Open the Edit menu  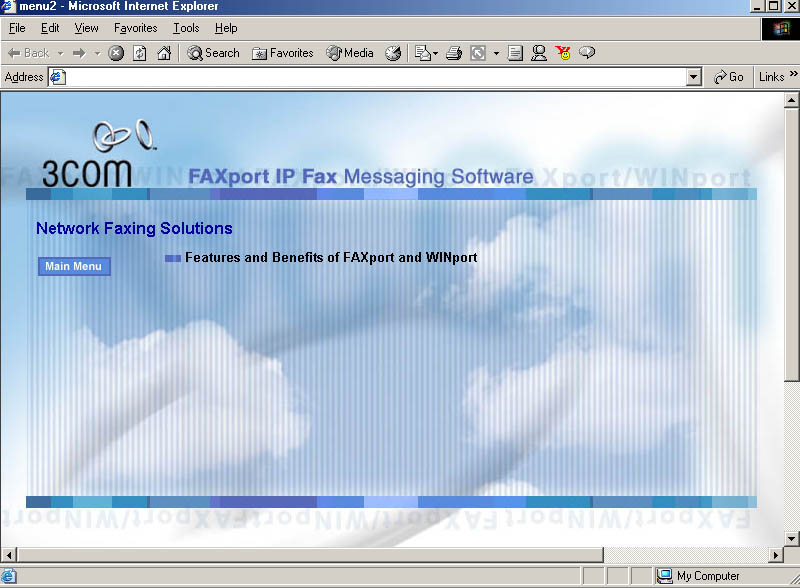point(50,28)
